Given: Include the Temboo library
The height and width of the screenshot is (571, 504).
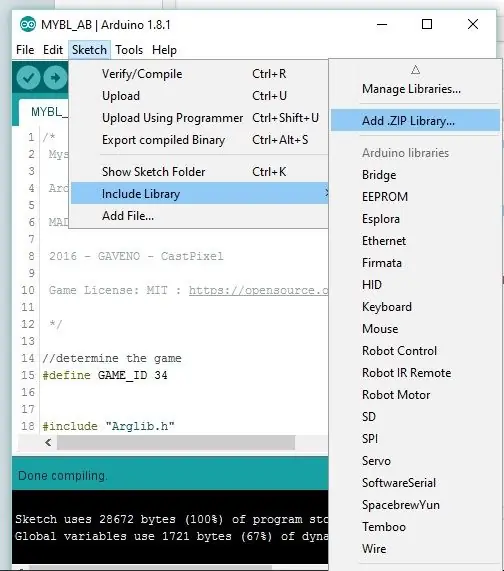Looking at the screenshot, I should (x=415, y=527).
